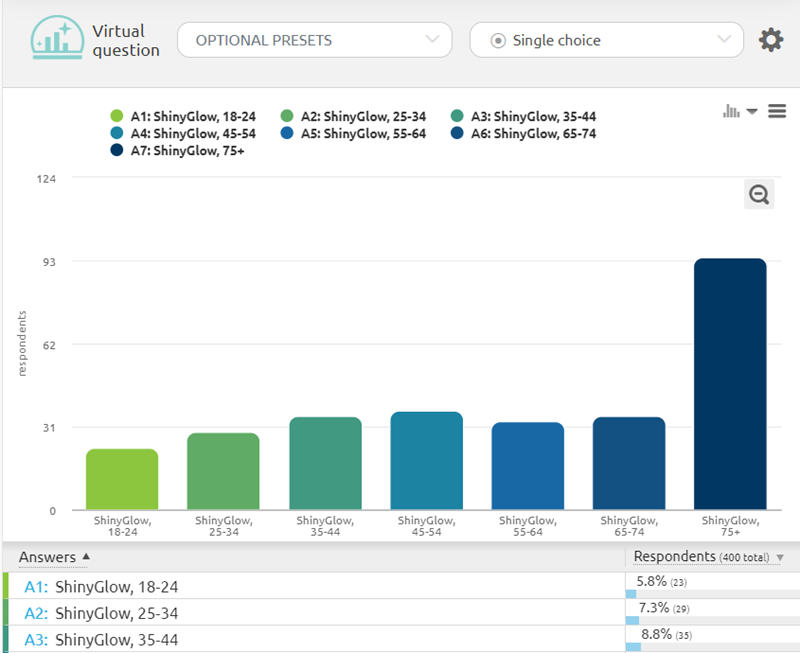Image resolution: width=800 pixels, height=653 pixels.
Task: Toggle A1: ShinyGlow, 18-24 legend series
Action: [184, 117]
